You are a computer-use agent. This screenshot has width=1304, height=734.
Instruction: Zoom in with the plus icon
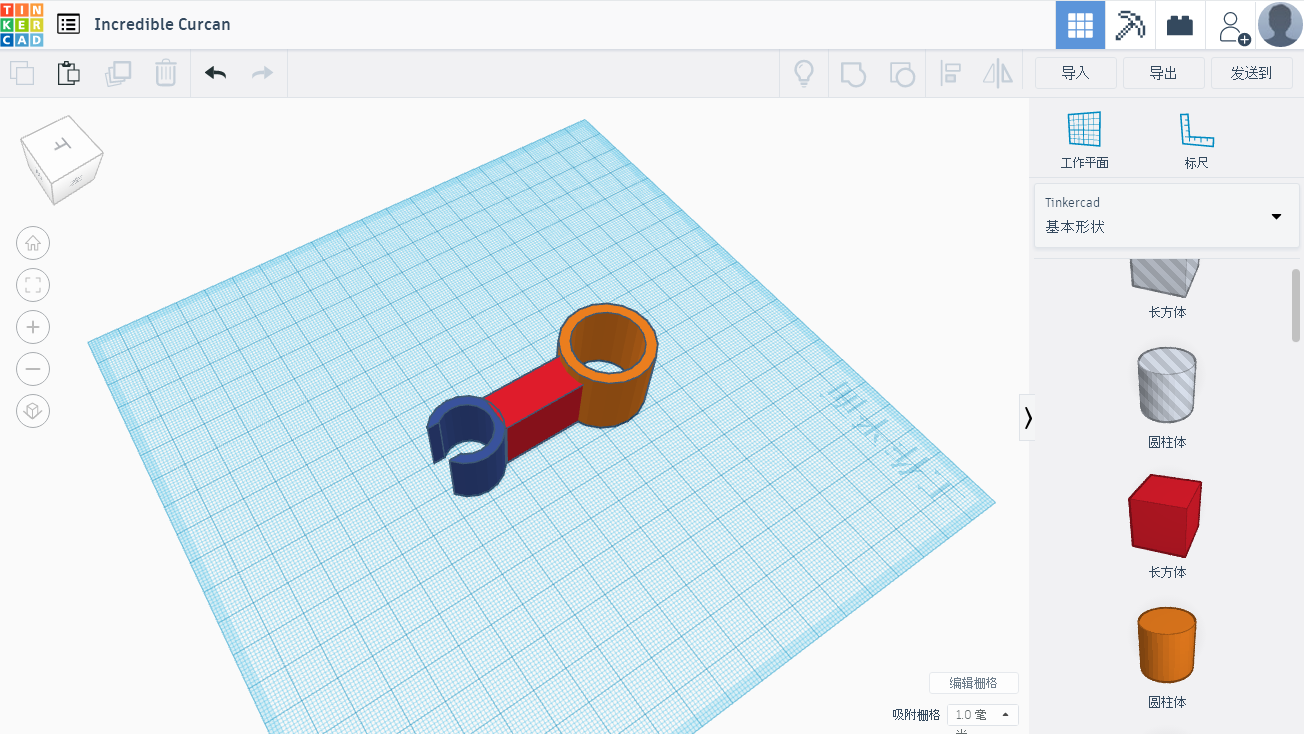33,327
